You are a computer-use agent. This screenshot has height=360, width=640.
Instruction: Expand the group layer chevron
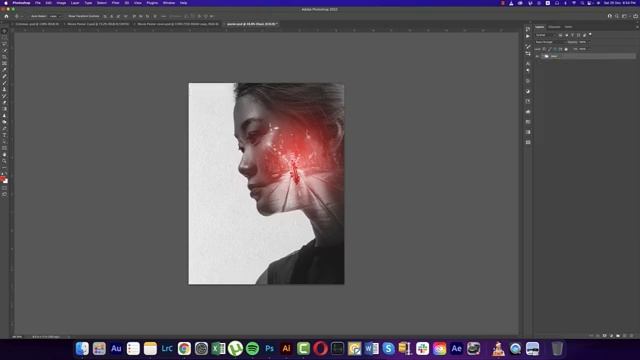(542, 56)
